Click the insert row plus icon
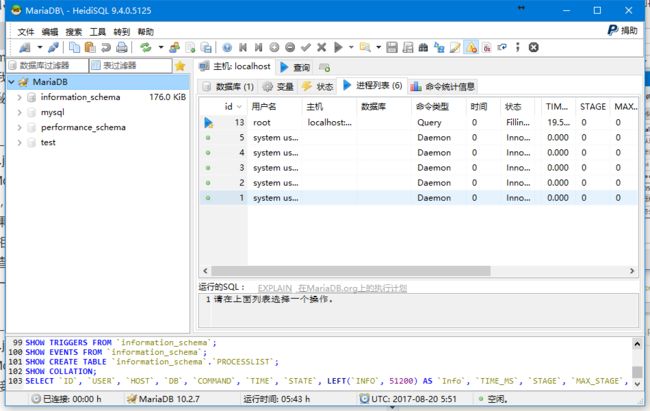650x411 pixels. (x=274, y=47)
